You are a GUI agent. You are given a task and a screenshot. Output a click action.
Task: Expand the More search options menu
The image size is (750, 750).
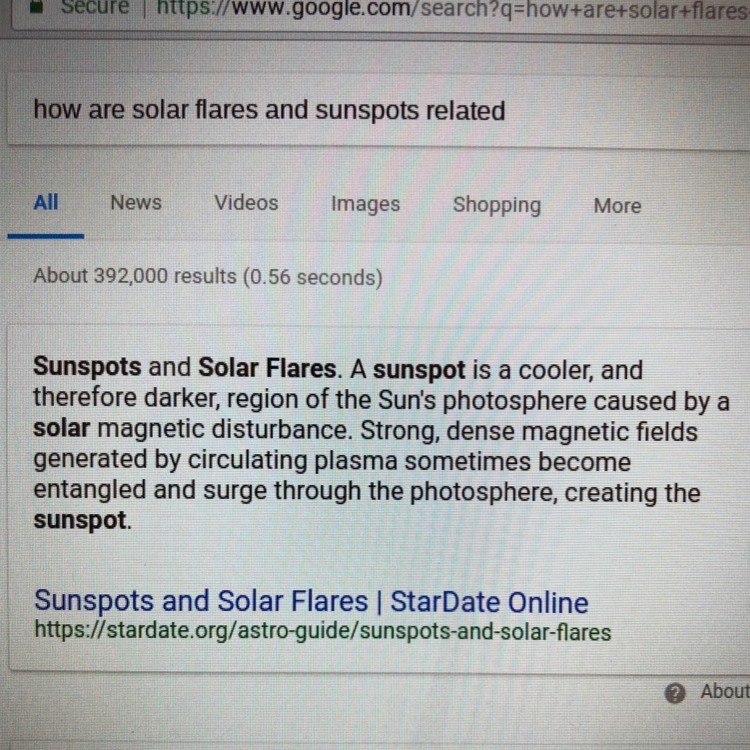point(617,206)
